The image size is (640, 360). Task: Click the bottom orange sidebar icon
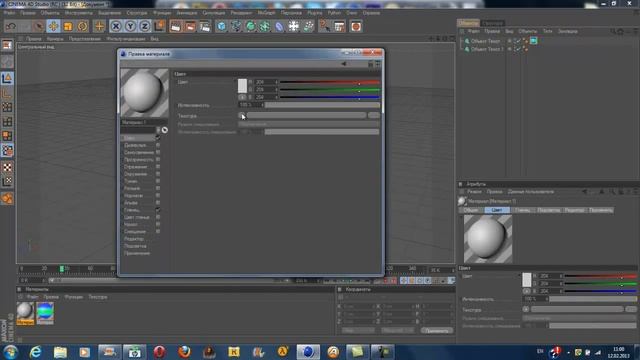point(7,199)
